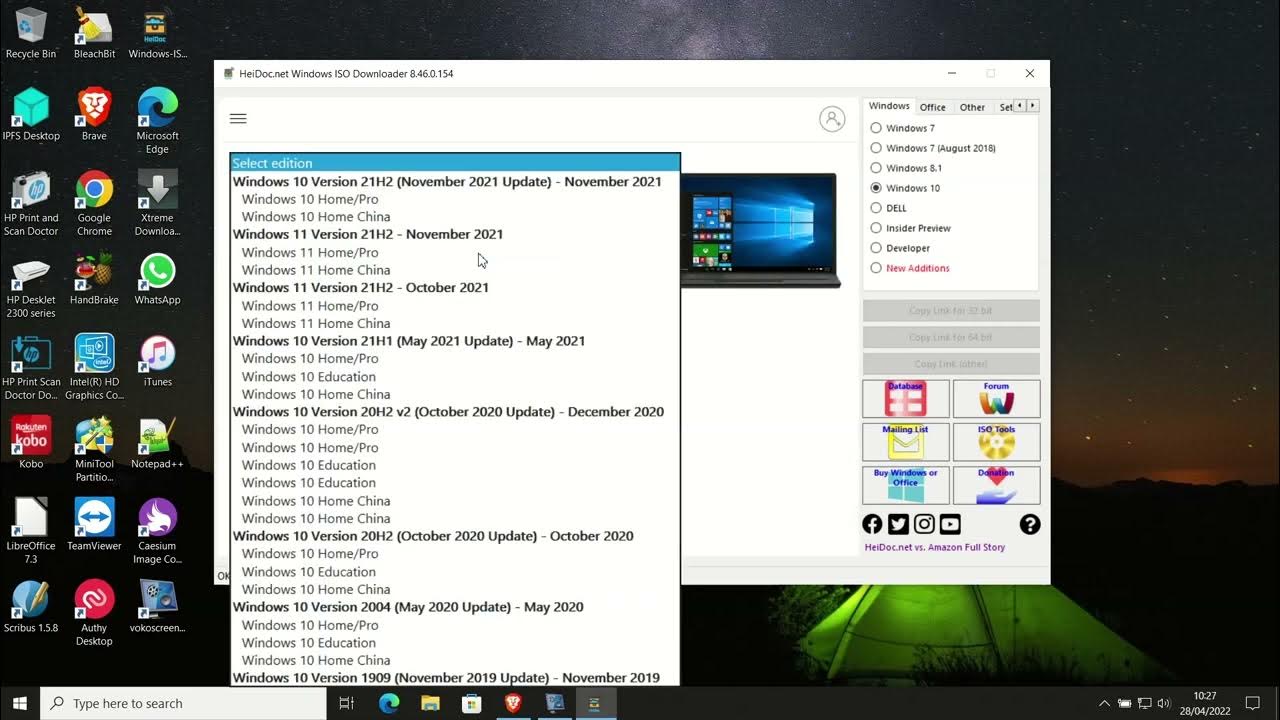Select TeamViewer desktop shortcut

click(x=94, y=525)
